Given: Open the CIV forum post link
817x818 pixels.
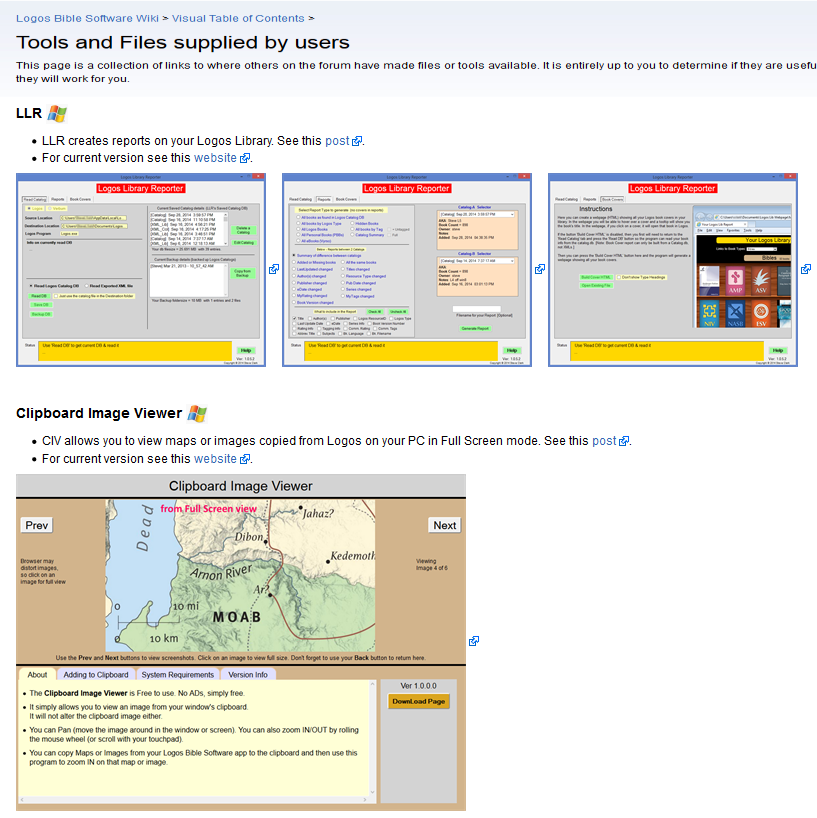Looking at the screenshot, I should [604, 441].
